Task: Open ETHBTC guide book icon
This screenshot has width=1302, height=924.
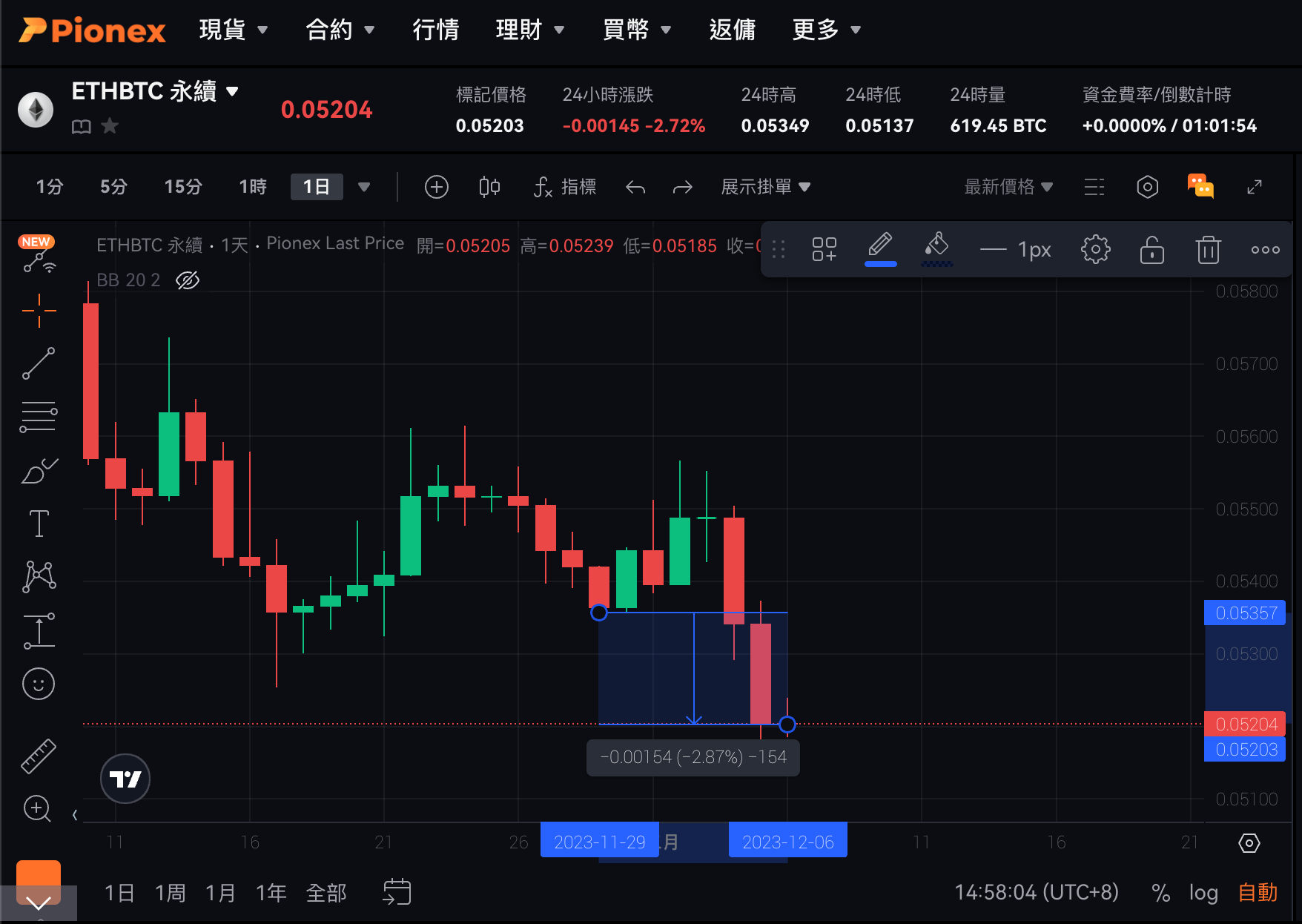Action: 82,127
